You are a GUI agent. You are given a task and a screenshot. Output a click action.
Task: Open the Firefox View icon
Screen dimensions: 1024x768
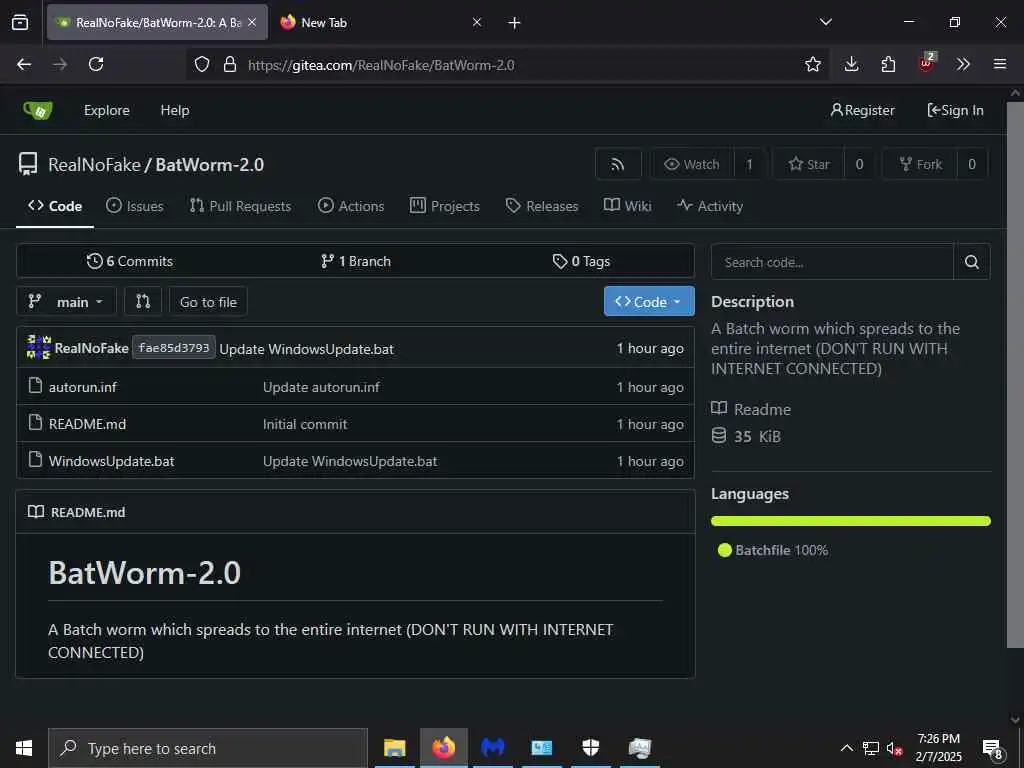(x=20, y=22)
